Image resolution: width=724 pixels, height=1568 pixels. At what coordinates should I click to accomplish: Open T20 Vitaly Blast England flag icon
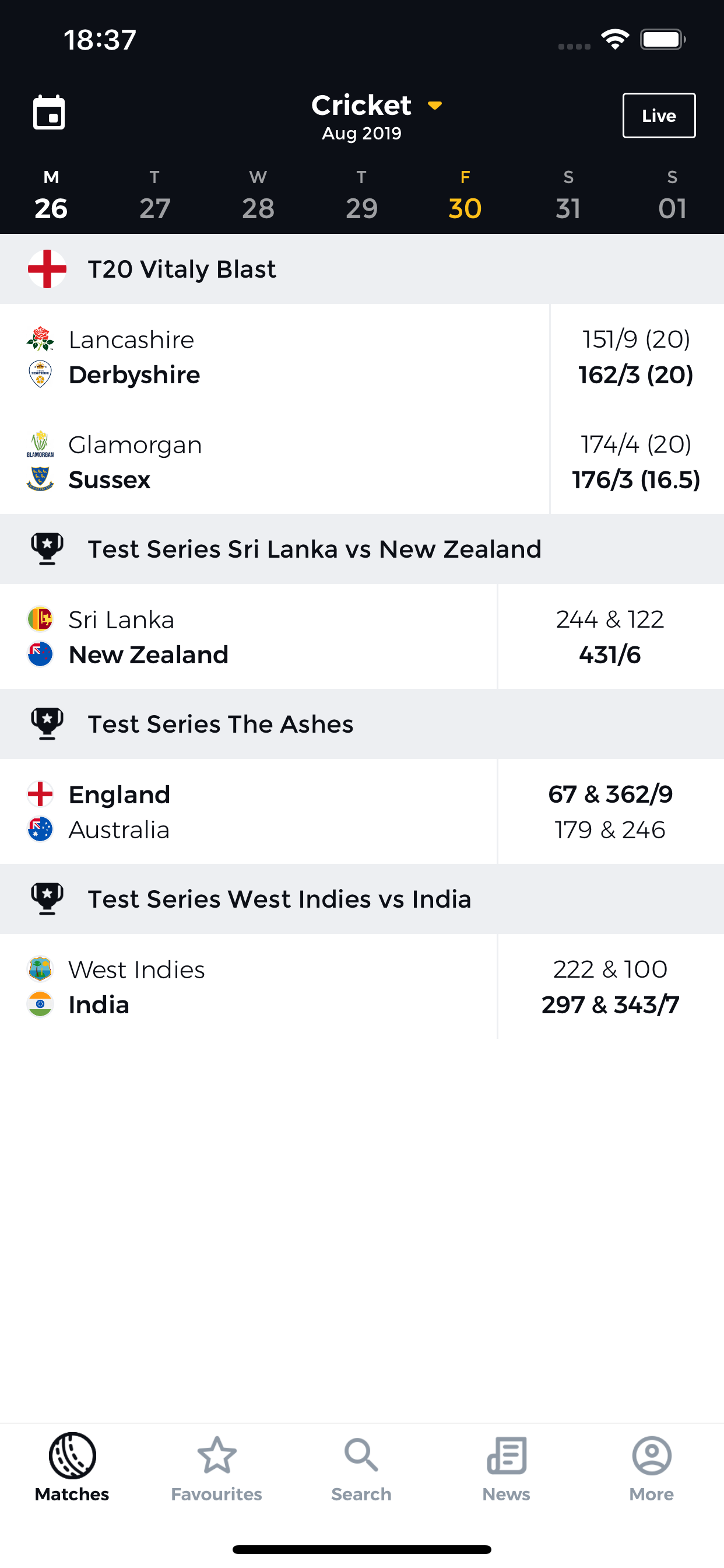point(47,269)
